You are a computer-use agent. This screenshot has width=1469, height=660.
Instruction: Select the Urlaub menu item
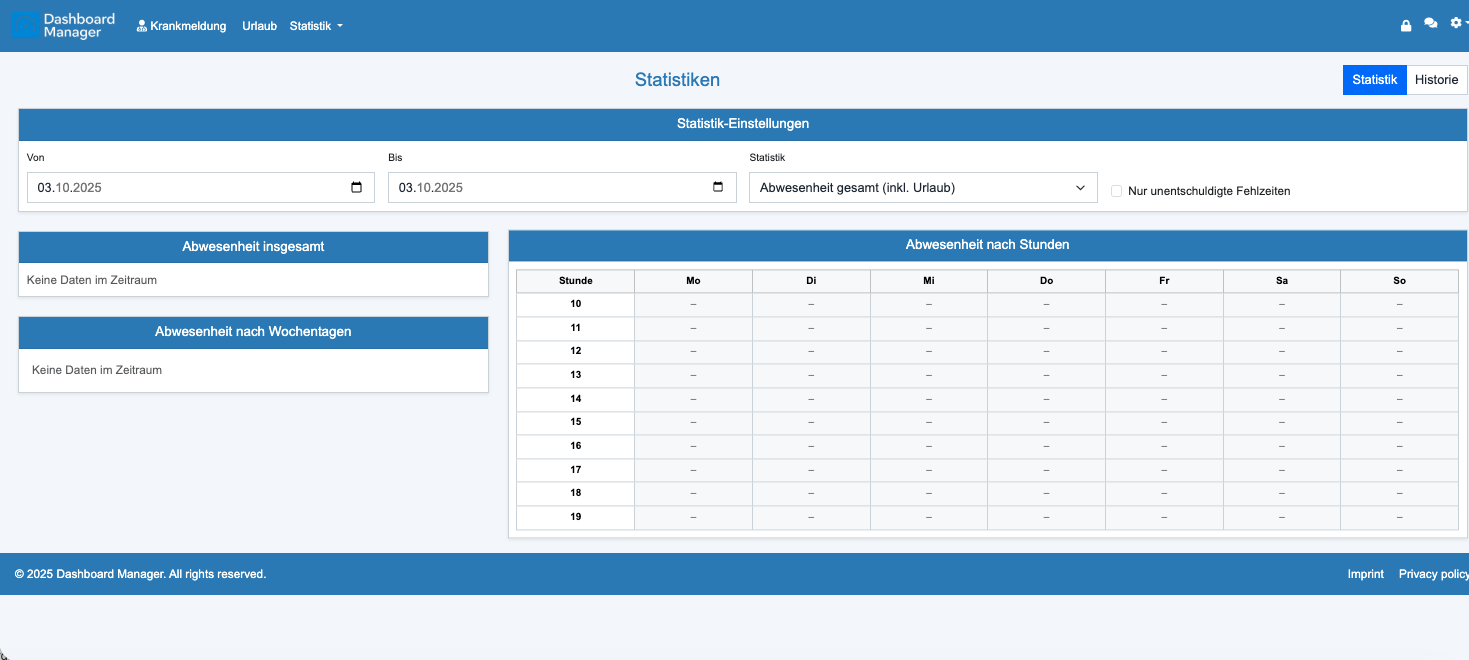259,25
